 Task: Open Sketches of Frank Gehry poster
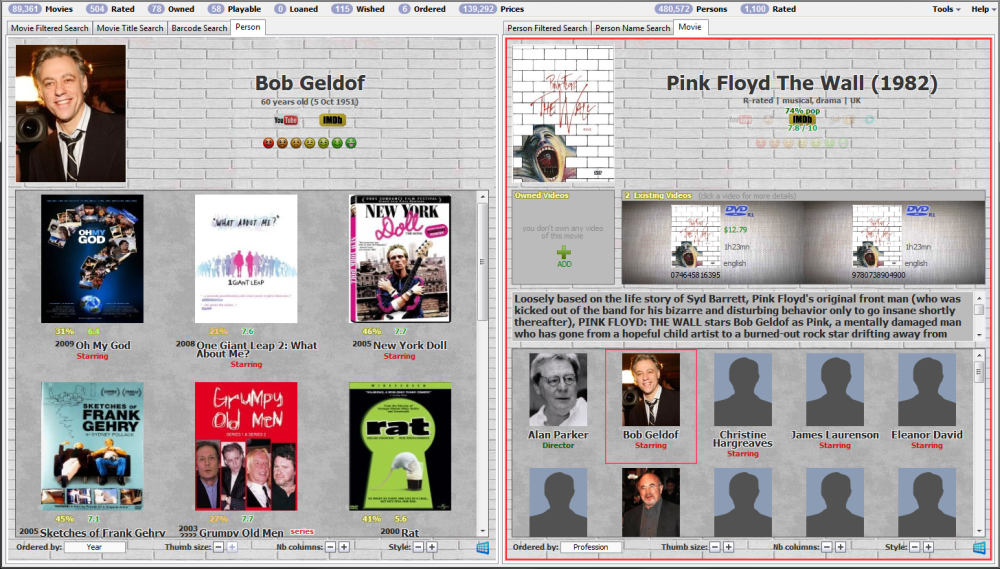[x=92, y=446]
